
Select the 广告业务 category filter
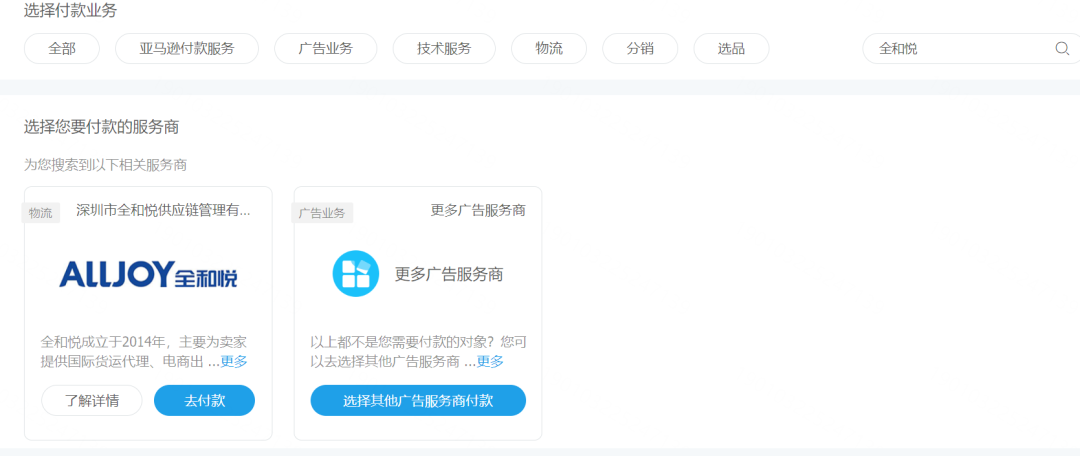point(326,49)
